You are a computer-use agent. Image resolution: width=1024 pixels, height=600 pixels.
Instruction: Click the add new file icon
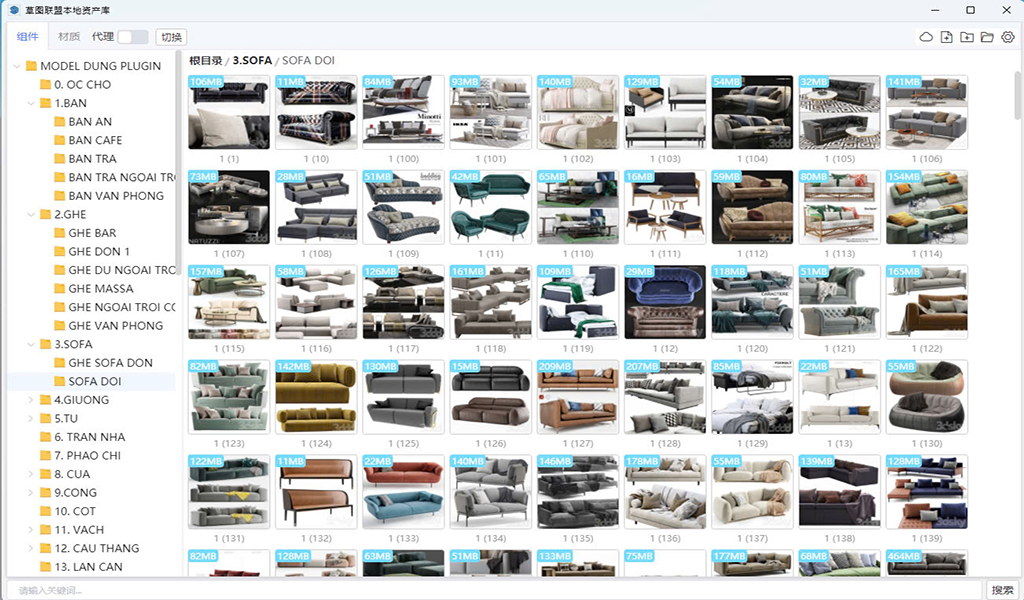pos(946,37)
